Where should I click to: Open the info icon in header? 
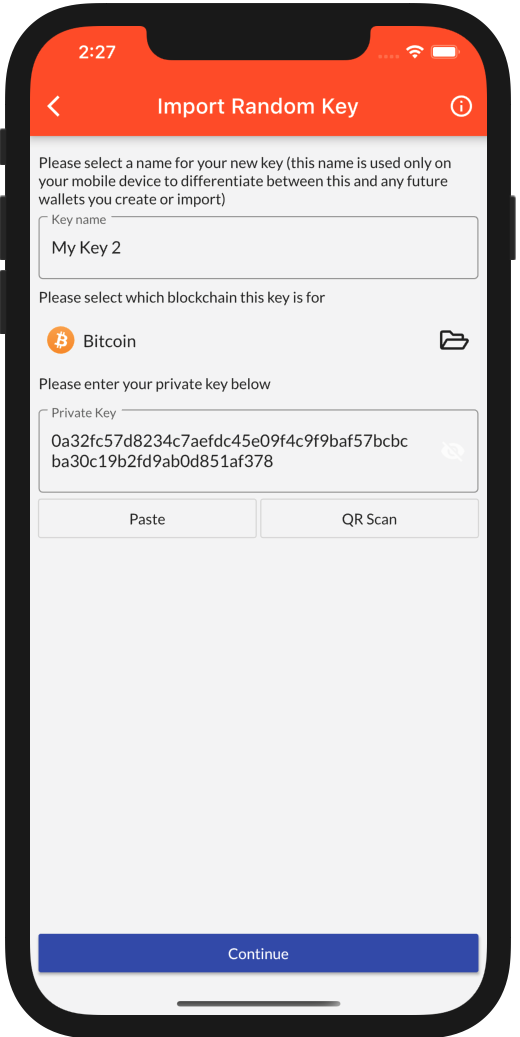[461, 106]
